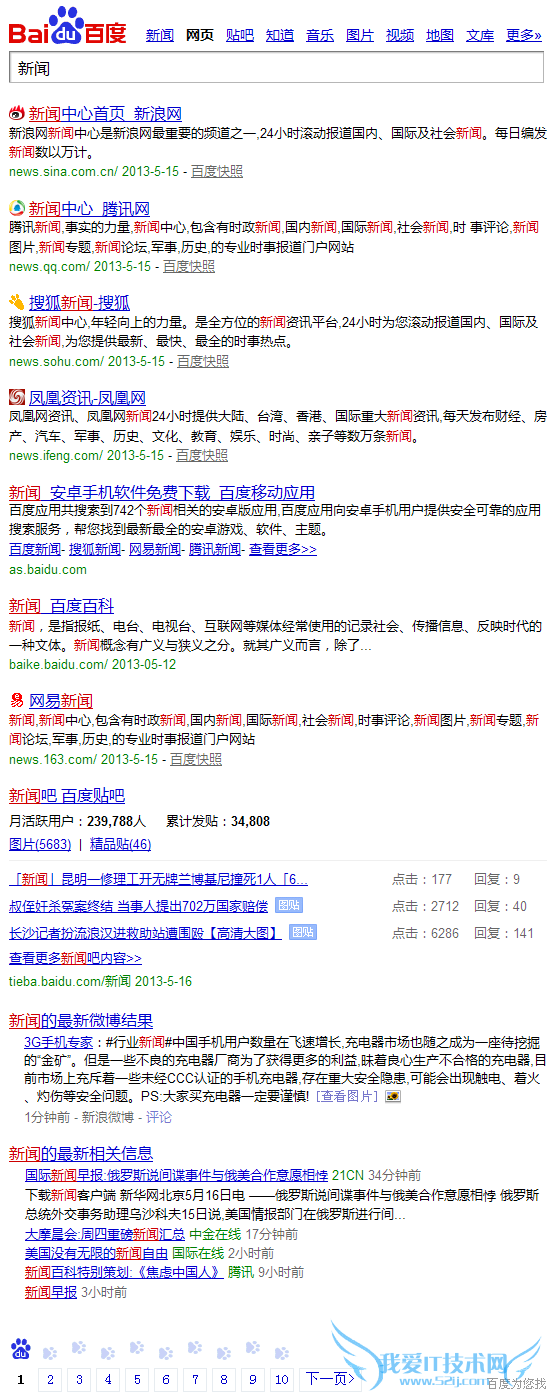Open 新闻百科特别策划《焦虑中国人》 article
The image size is (547, 1396).
124,1273
